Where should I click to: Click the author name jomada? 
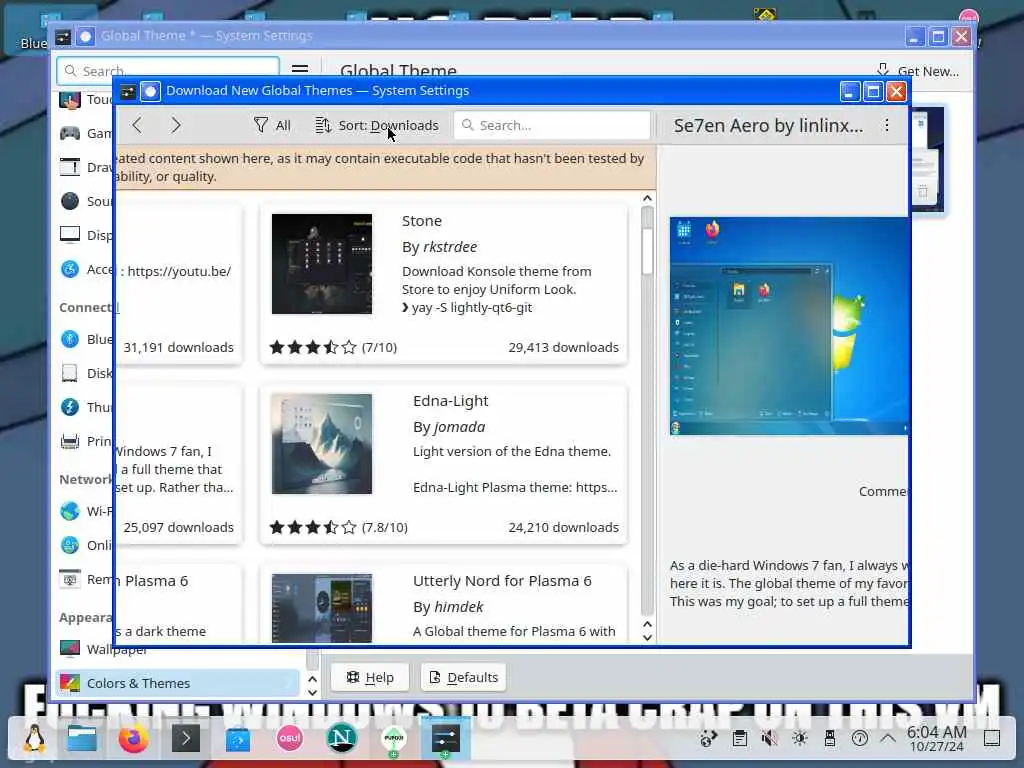coord(459,426)
